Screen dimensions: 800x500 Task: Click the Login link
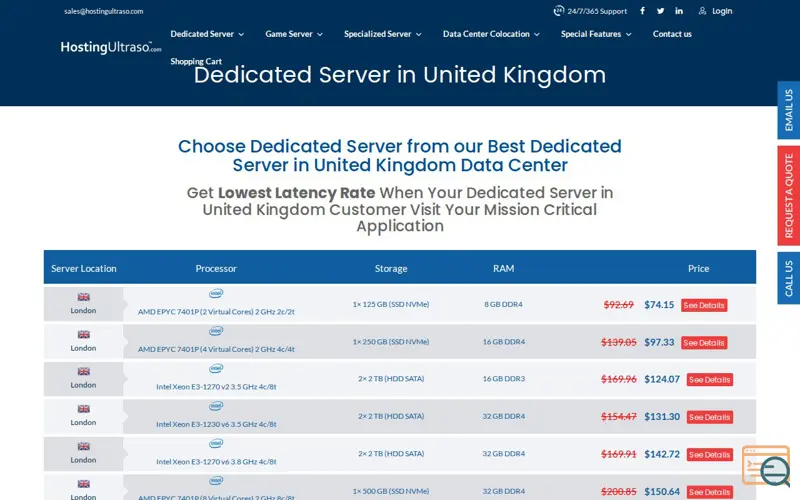(722, 11)
